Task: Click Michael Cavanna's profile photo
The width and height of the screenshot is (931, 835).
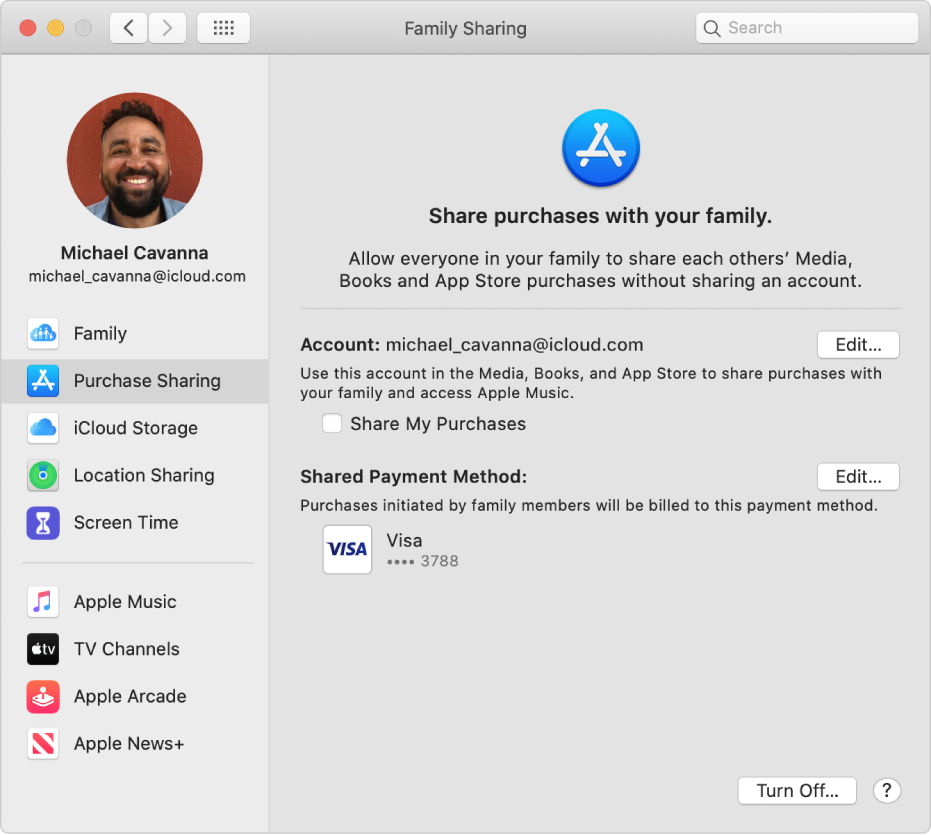Action: (135, 160)
